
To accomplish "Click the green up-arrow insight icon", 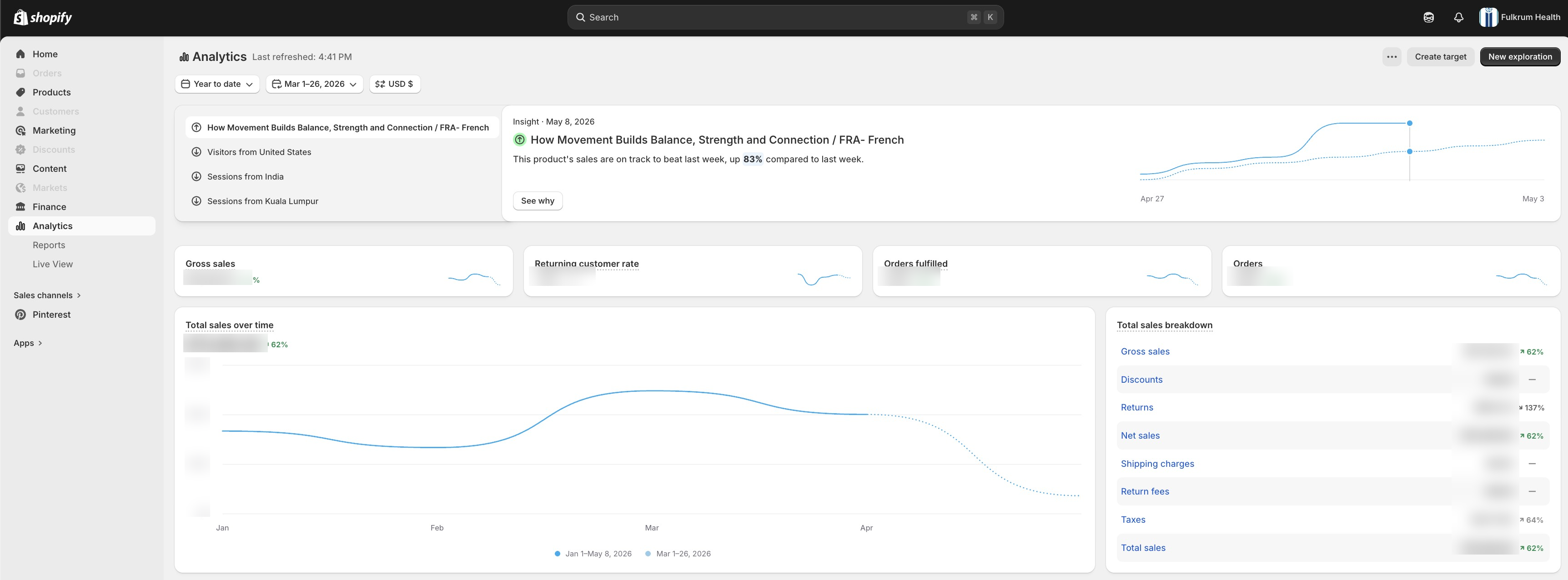I will coord(519,140).
